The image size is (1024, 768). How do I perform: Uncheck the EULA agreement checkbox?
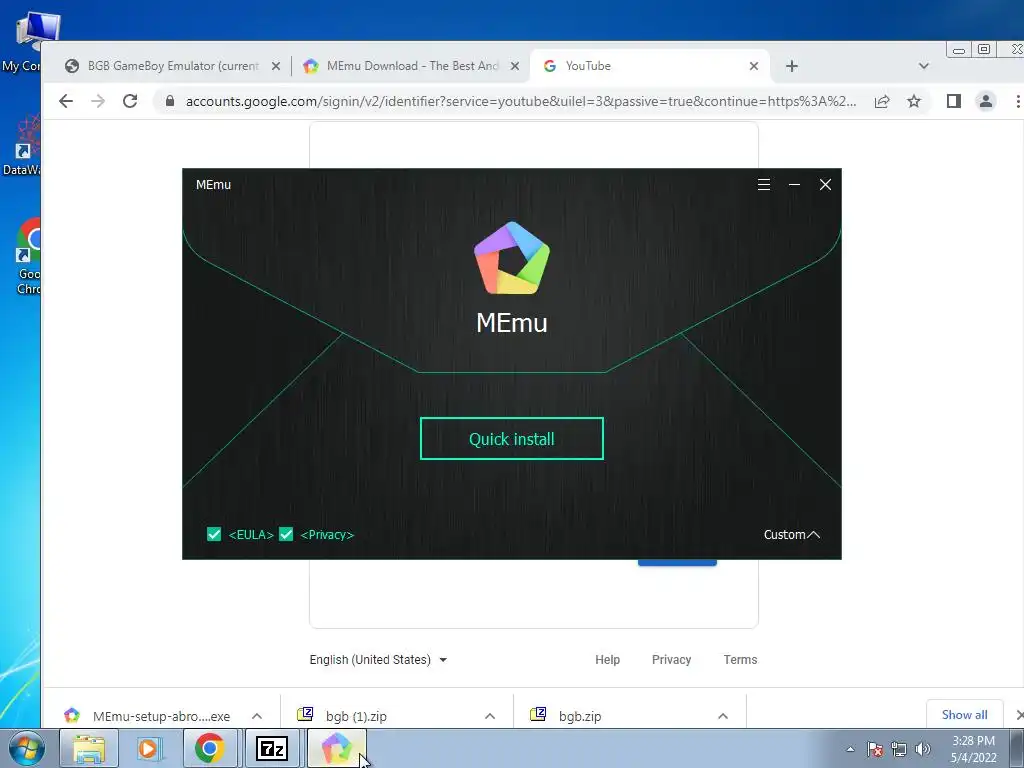tap(214, 534)
